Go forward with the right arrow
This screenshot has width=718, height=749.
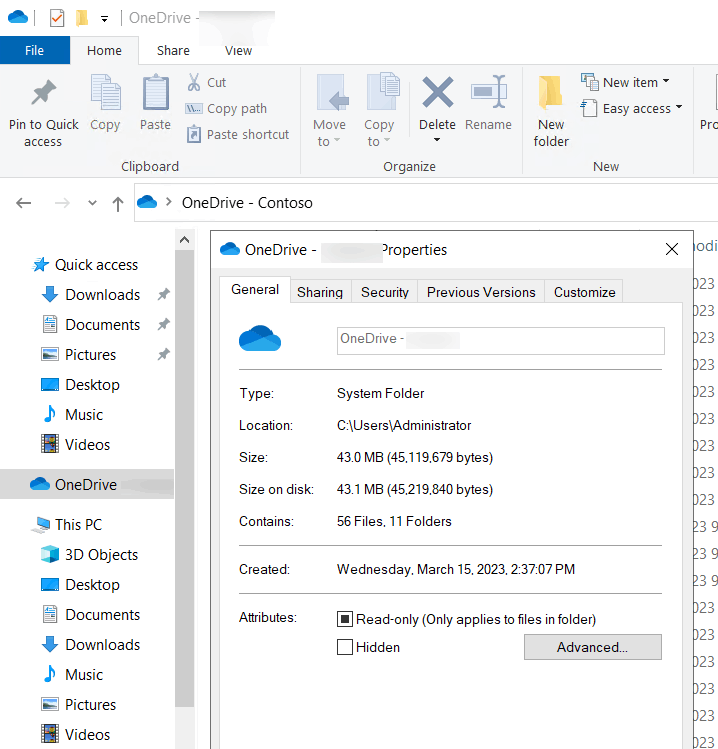pos(62,203)
